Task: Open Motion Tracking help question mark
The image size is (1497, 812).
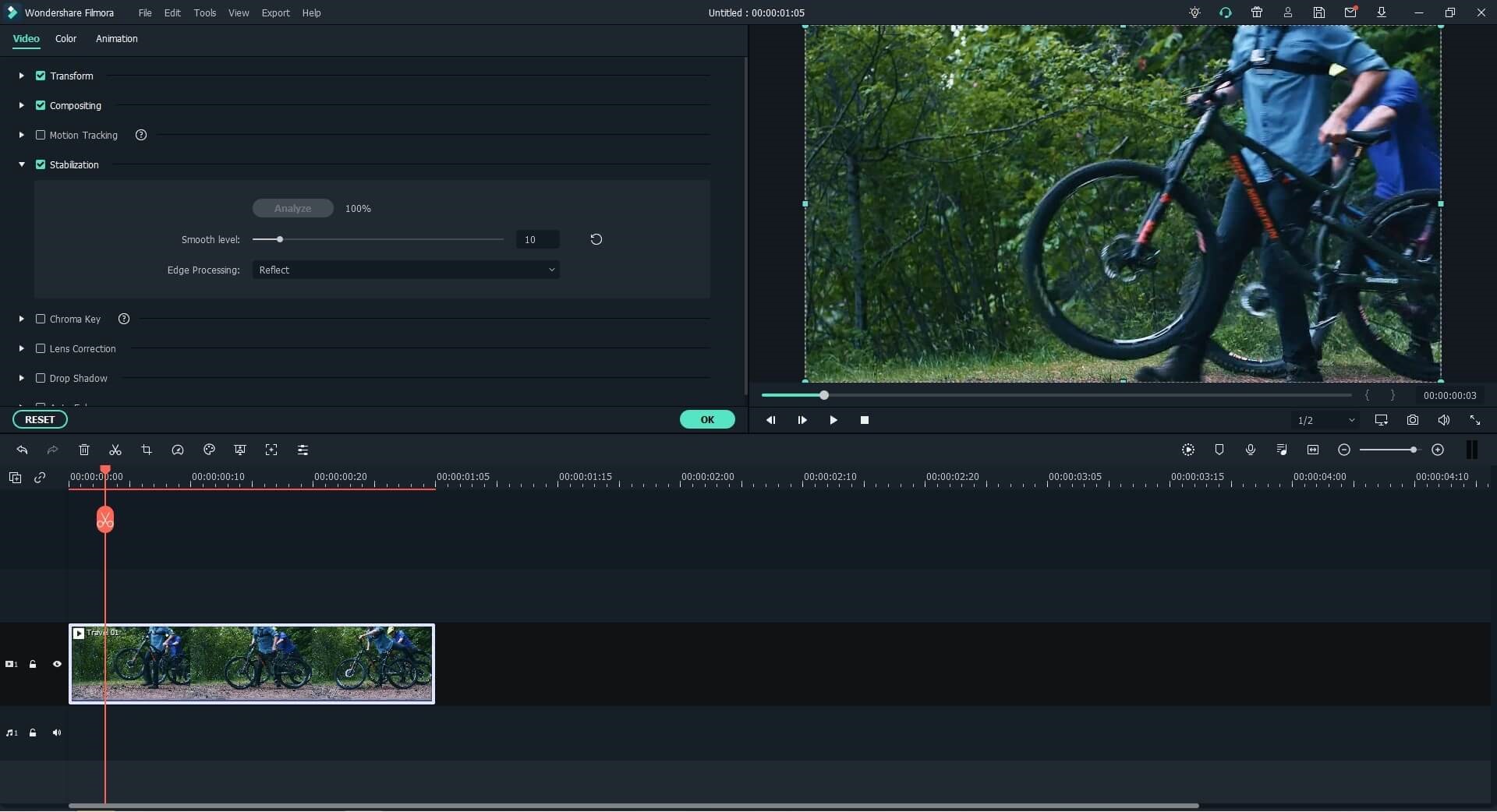Action: coord(141,135)
